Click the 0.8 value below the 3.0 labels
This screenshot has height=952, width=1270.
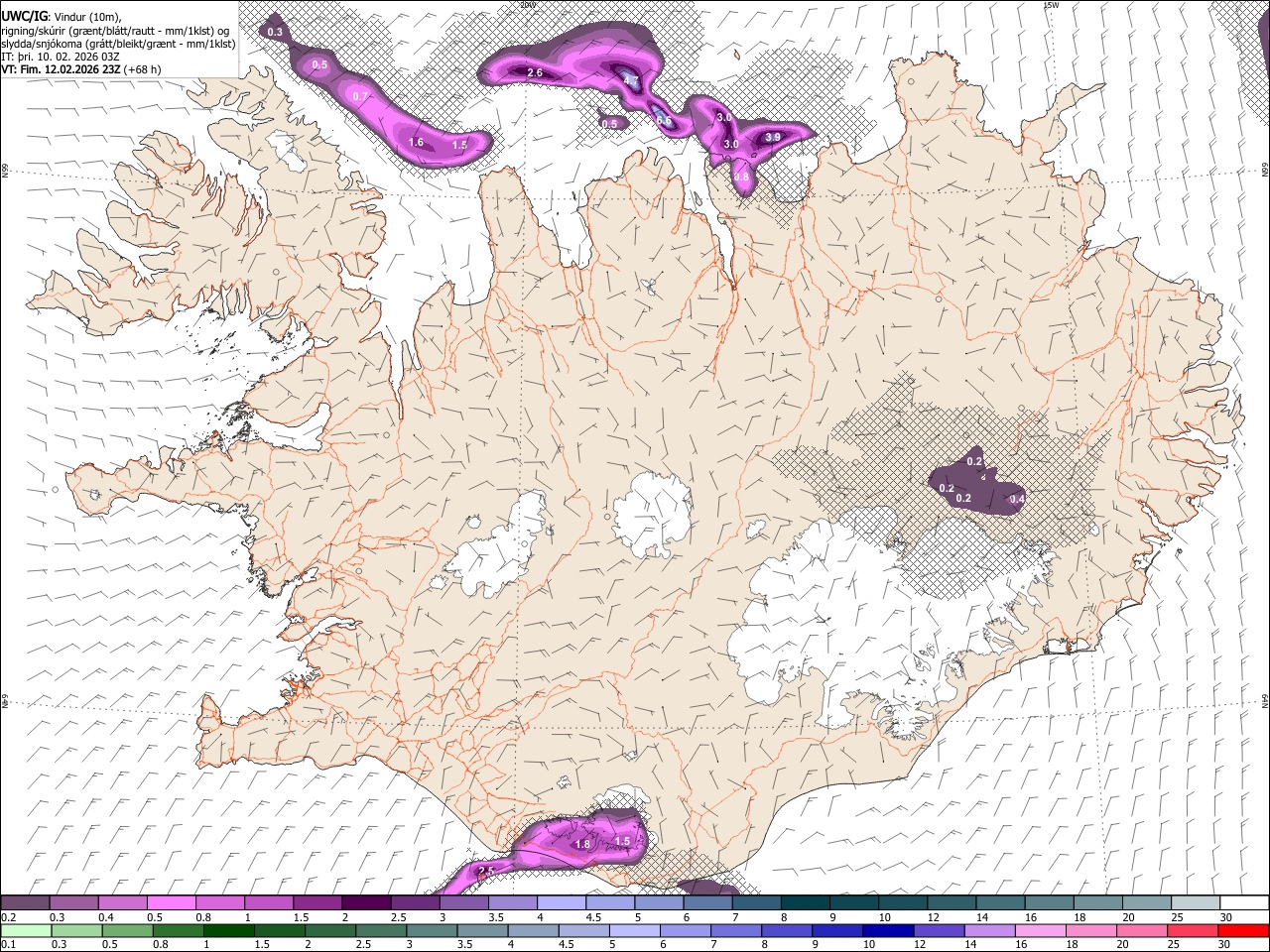click(741, 177)
